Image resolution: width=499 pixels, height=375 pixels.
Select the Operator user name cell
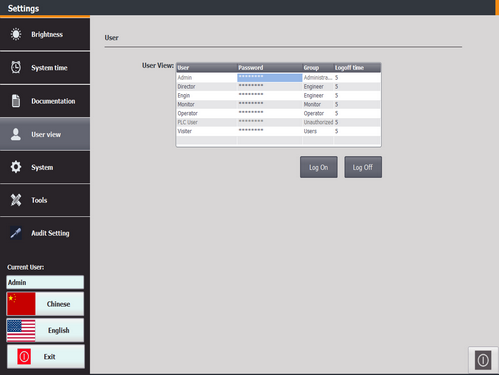click(x=207, y=113)
